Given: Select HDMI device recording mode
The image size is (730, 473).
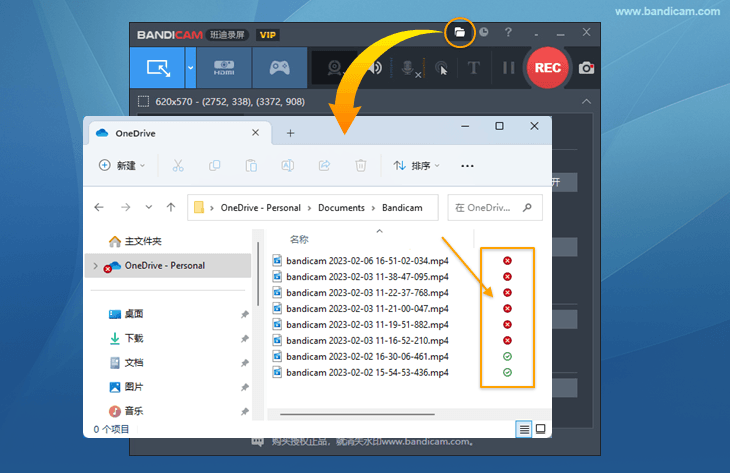Looking at the screenshot, I should click(x=224, y=68).
